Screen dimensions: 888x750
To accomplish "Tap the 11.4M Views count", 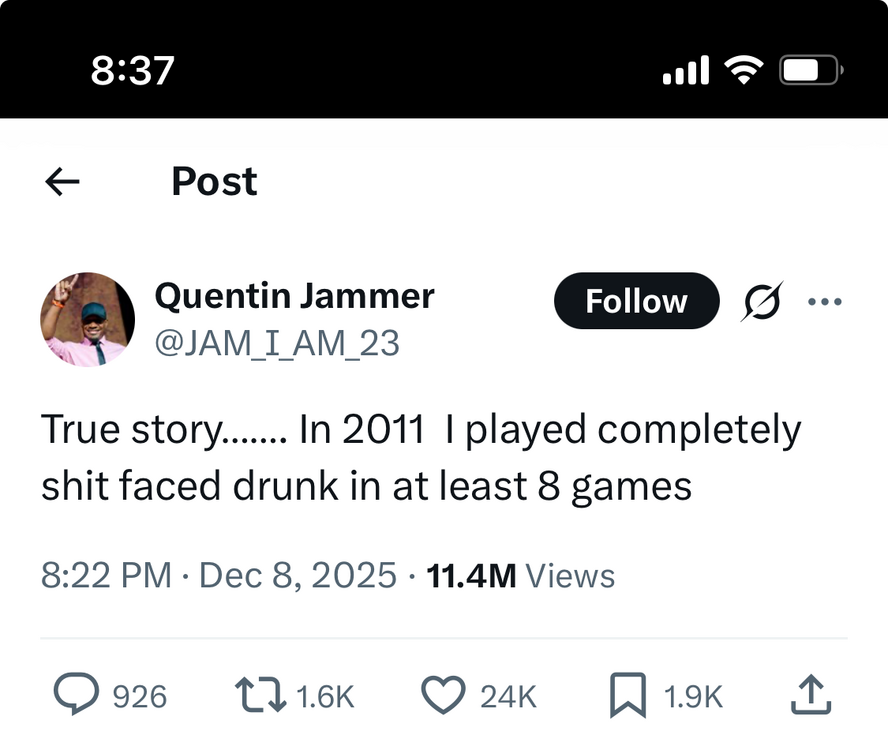I will [x=520, y=576].
